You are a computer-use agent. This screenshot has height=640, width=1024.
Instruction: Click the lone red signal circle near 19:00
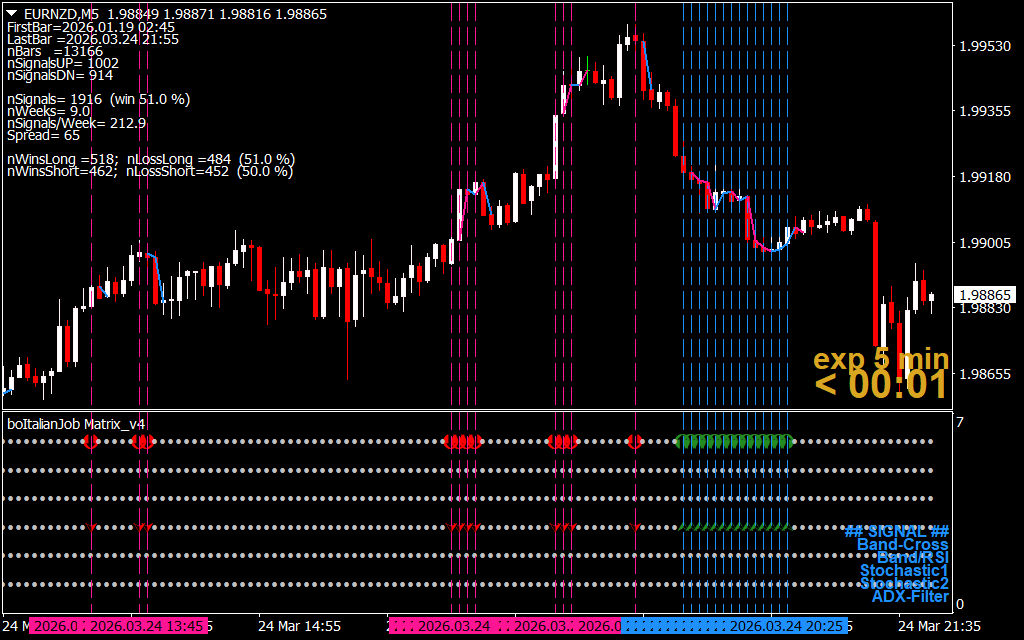pyautogui.click(x=634, y=441)
